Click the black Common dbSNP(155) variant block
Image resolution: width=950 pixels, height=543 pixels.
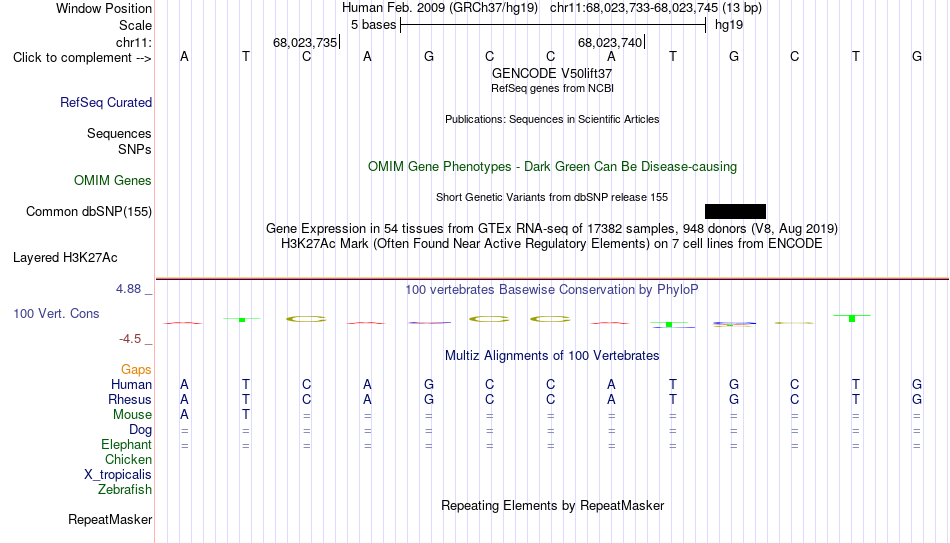pyautogui.click(x=736, y=212)
